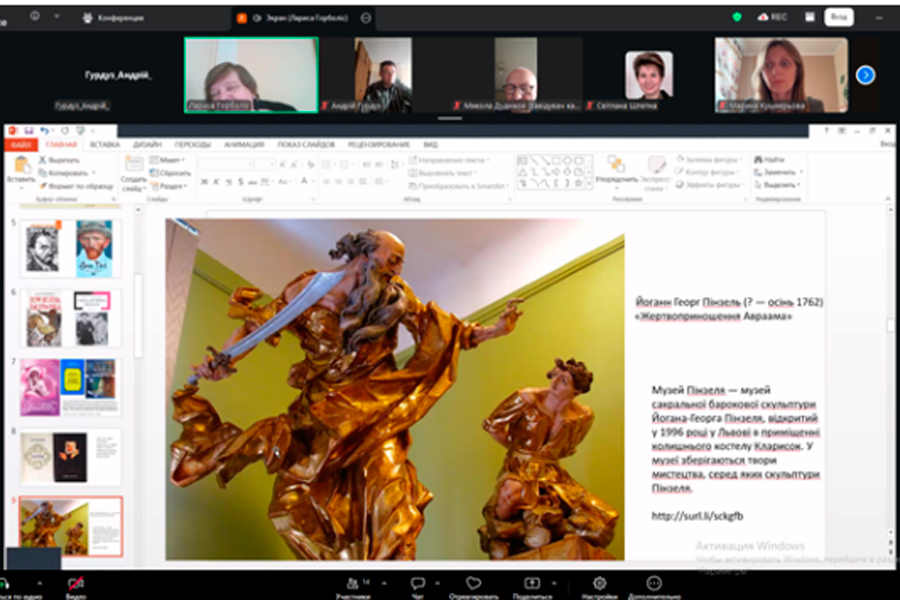Image resolution: width=900 pixels, height=600 pixels.
Task: Click the Reset slide button
Action: click(x=170, y=173)
